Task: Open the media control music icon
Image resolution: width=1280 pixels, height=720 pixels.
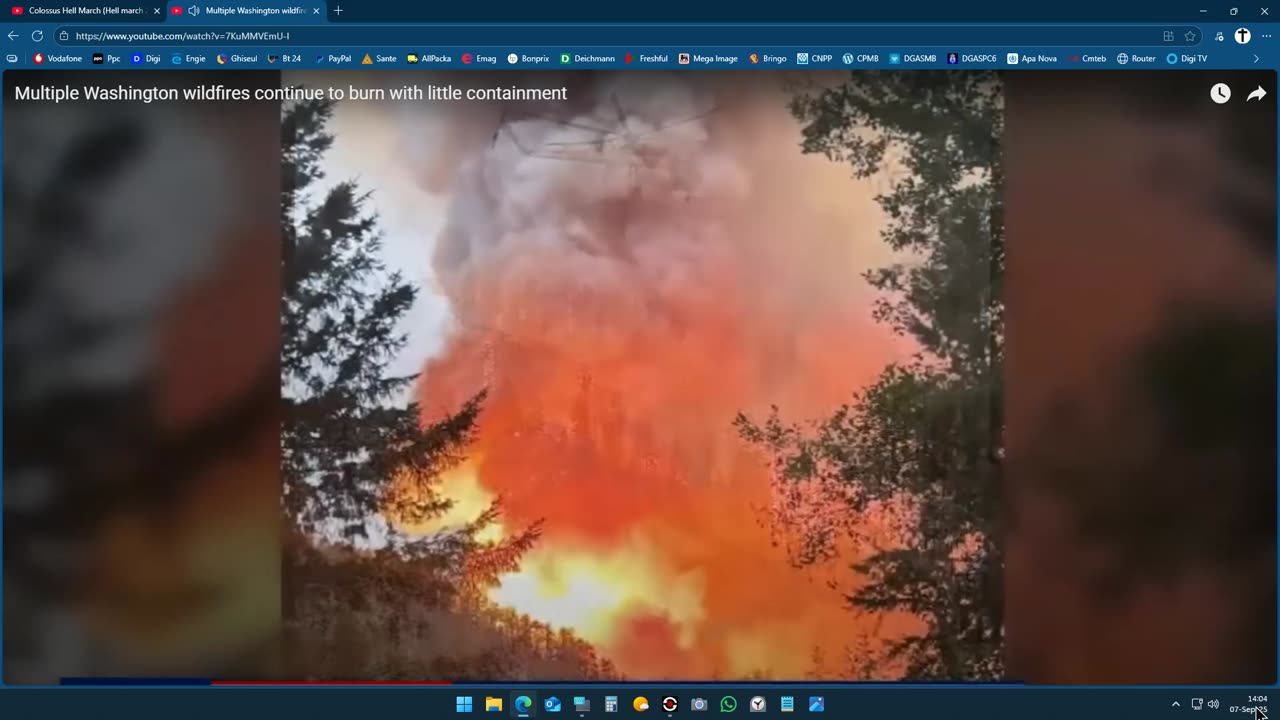Action: [x=1219, y=36]
